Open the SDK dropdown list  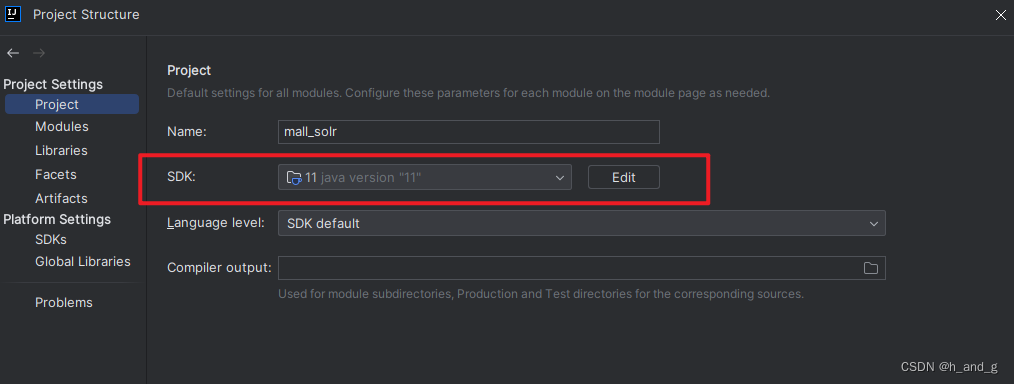[425, 177]
